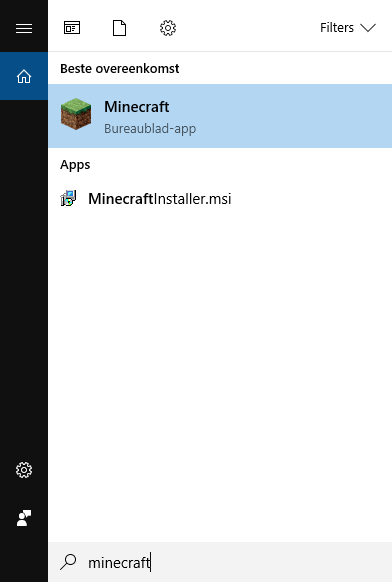The width and height of the screenshot is (392, 582).
Task: Filter results by Apps icon
Action: pyautogui.click(x=72, y=28)
